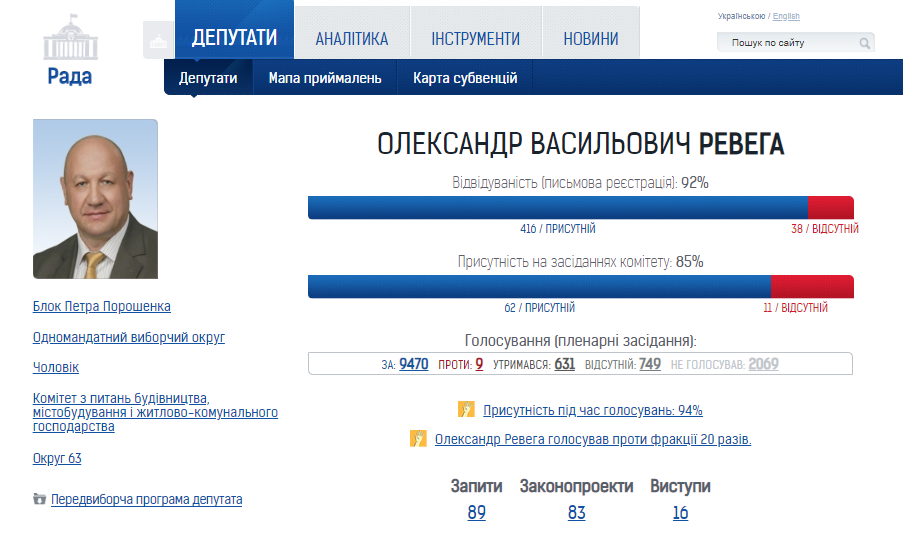Click the ПРОТИ votes count 9
The image size is (903, 535).
[479, 364]
